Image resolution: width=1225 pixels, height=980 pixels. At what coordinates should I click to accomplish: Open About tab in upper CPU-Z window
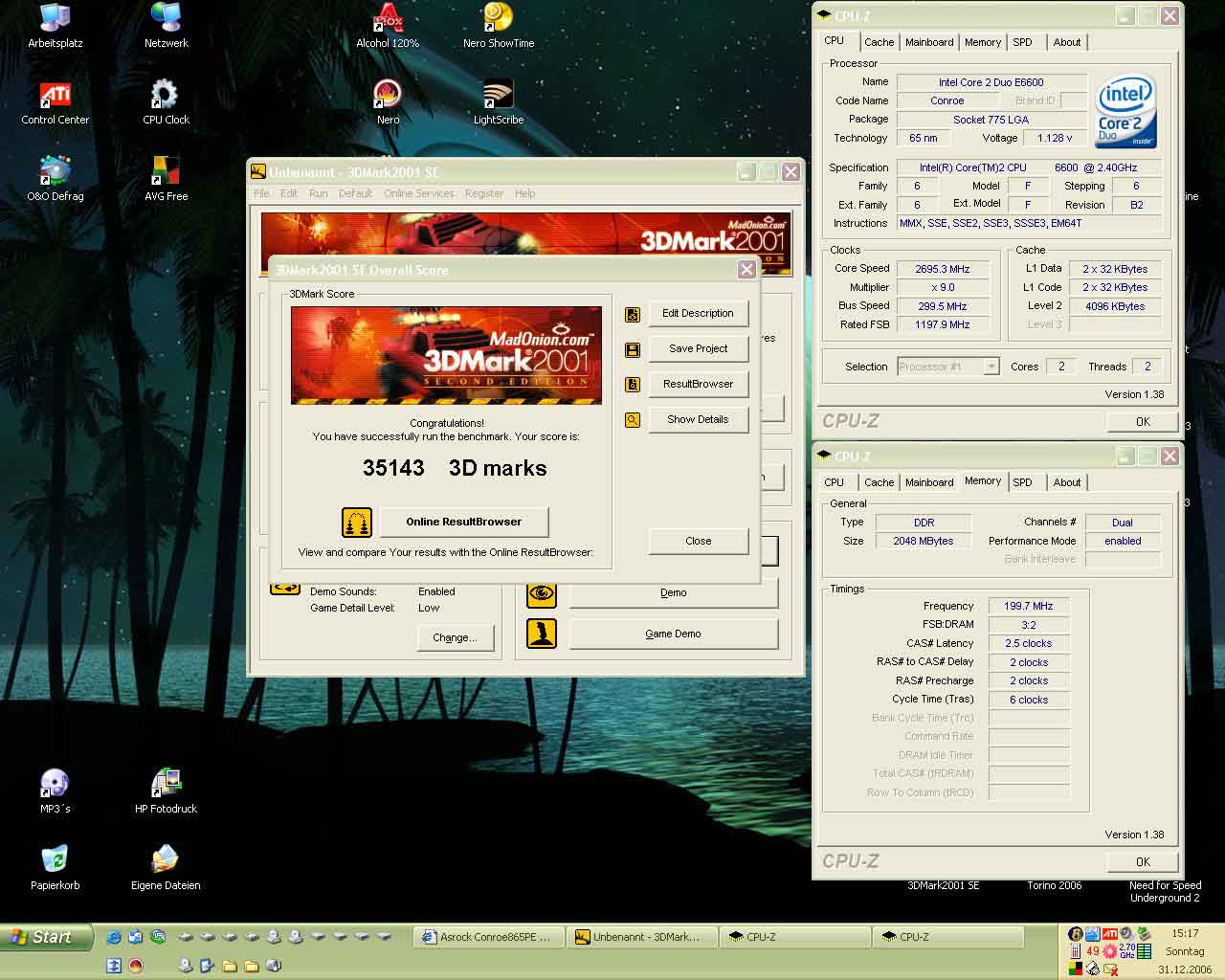[1067, 42]
